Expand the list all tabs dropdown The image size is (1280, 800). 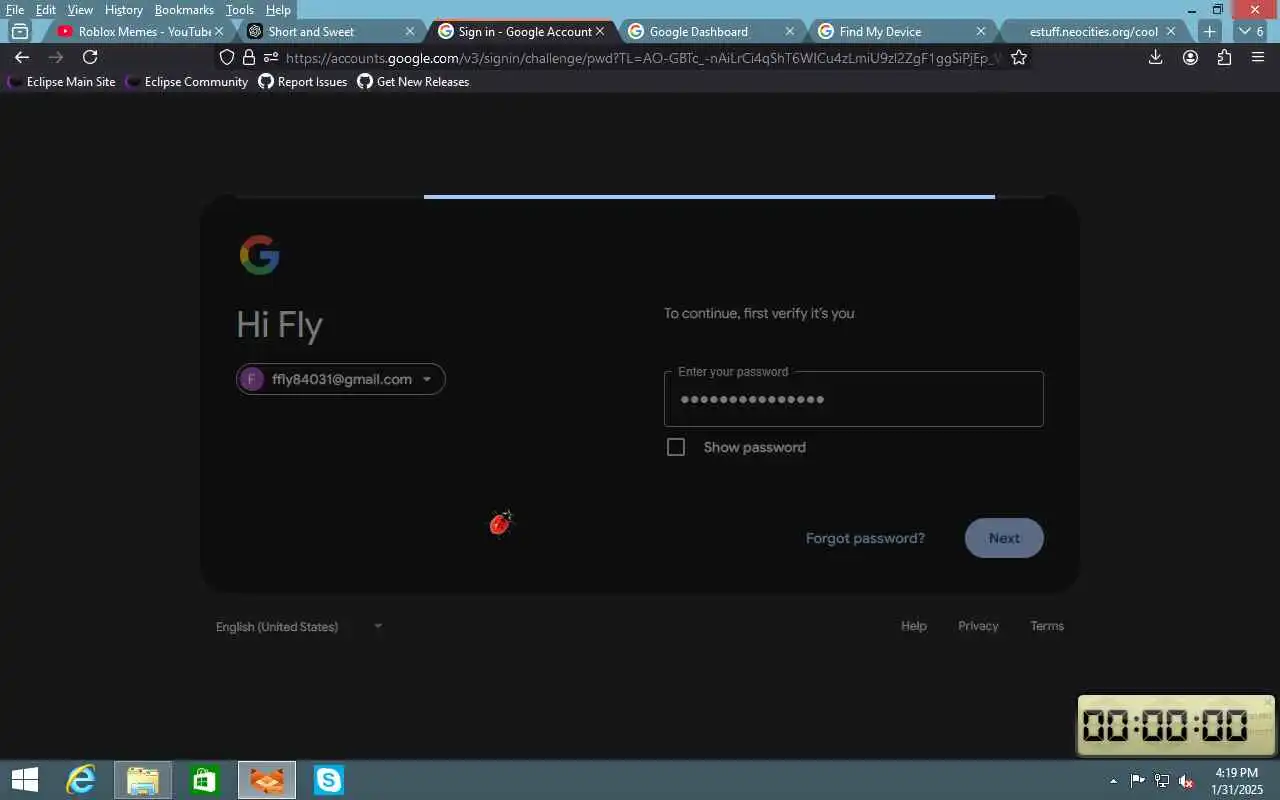coord(1251,31)
